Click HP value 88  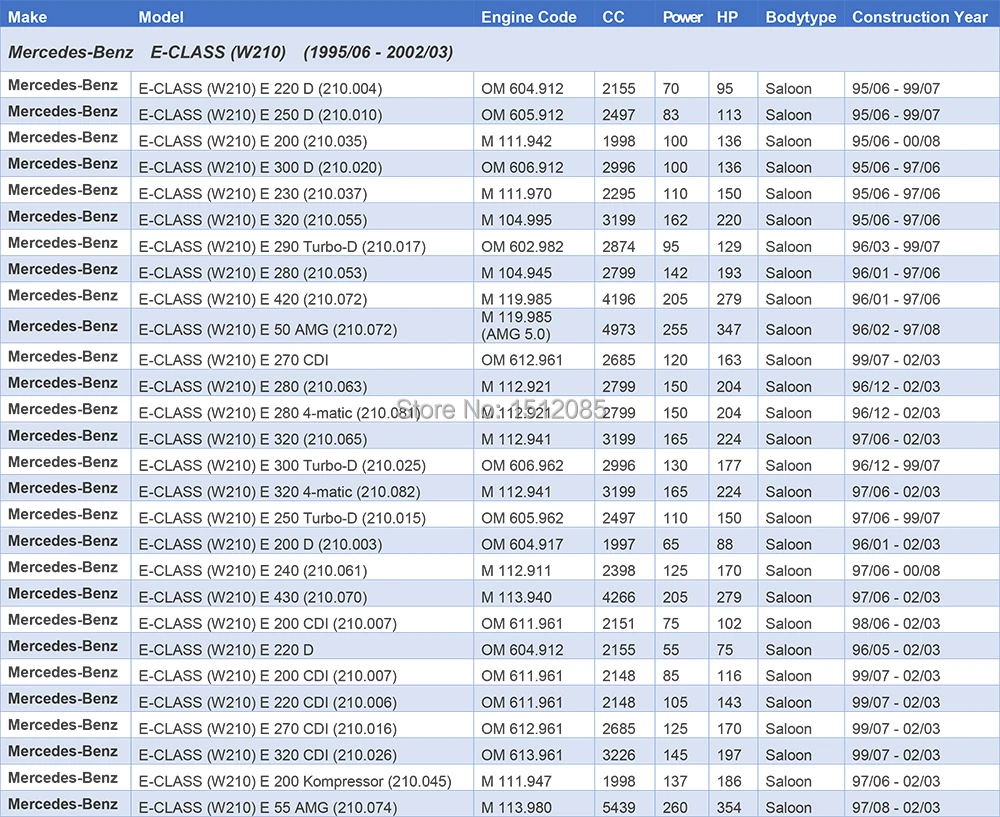point(724,544)
